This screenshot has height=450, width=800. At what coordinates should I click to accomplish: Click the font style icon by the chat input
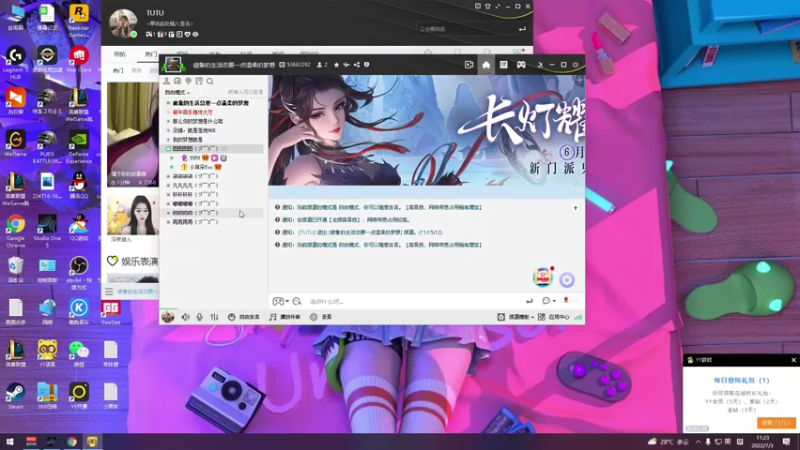297,302
